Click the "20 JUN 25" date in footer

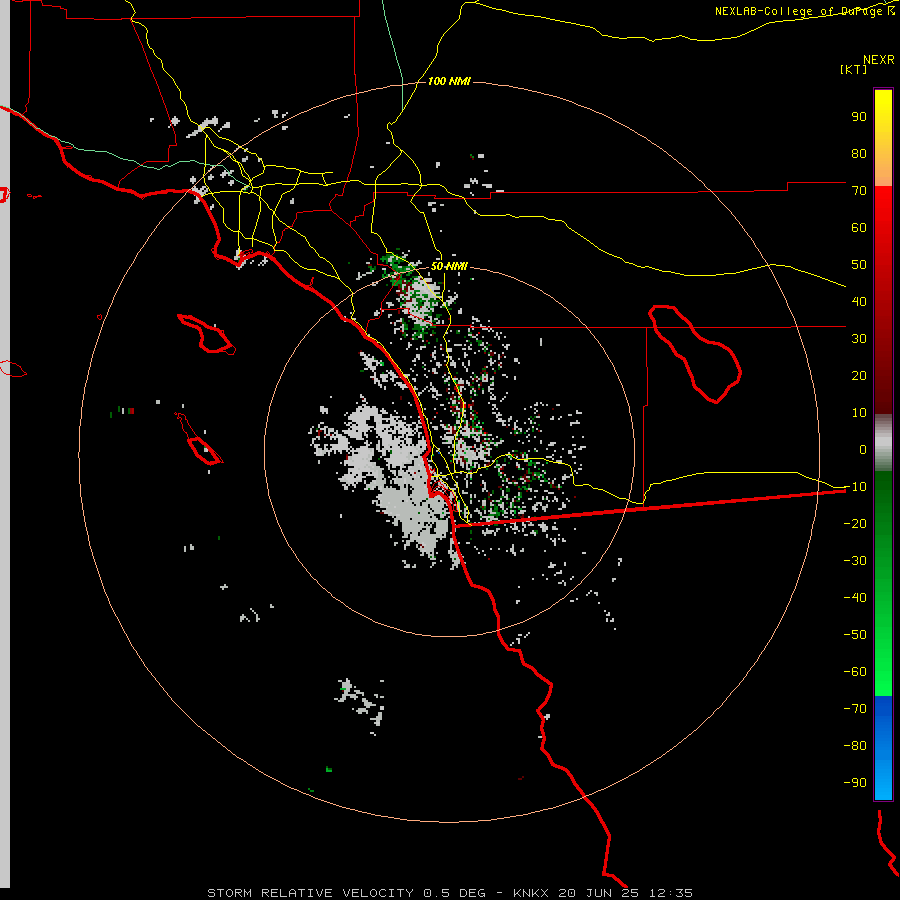(598, 893)
